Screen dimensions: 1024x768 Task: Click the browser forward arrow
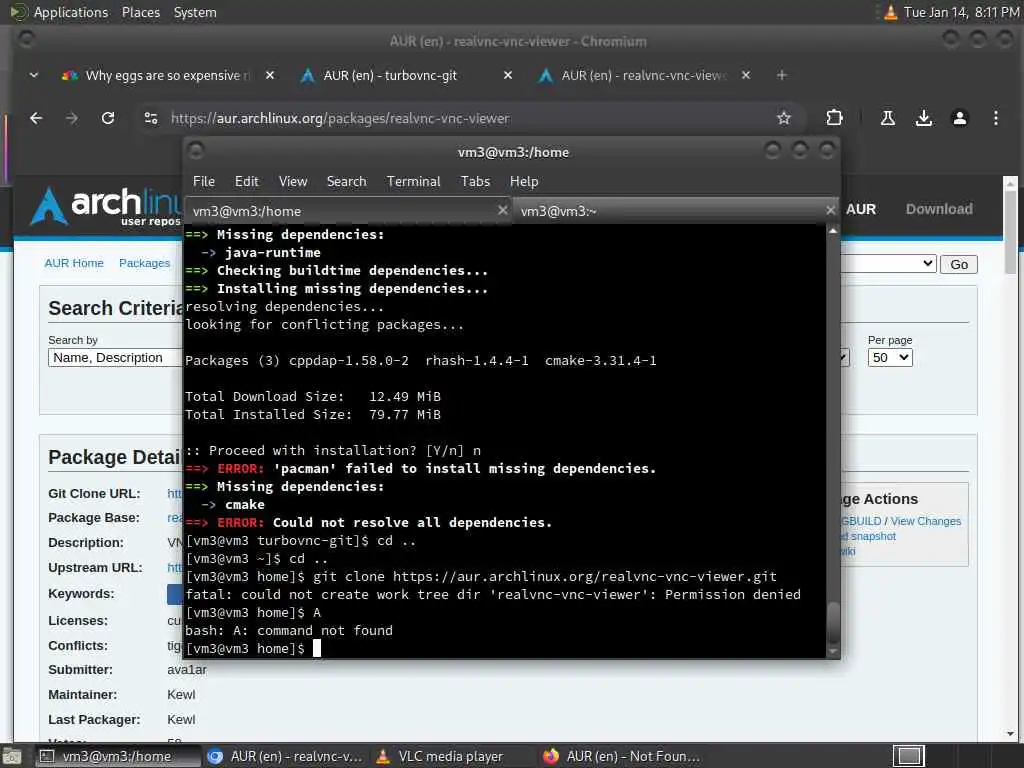pyautogui.click(x=72, y=118)
